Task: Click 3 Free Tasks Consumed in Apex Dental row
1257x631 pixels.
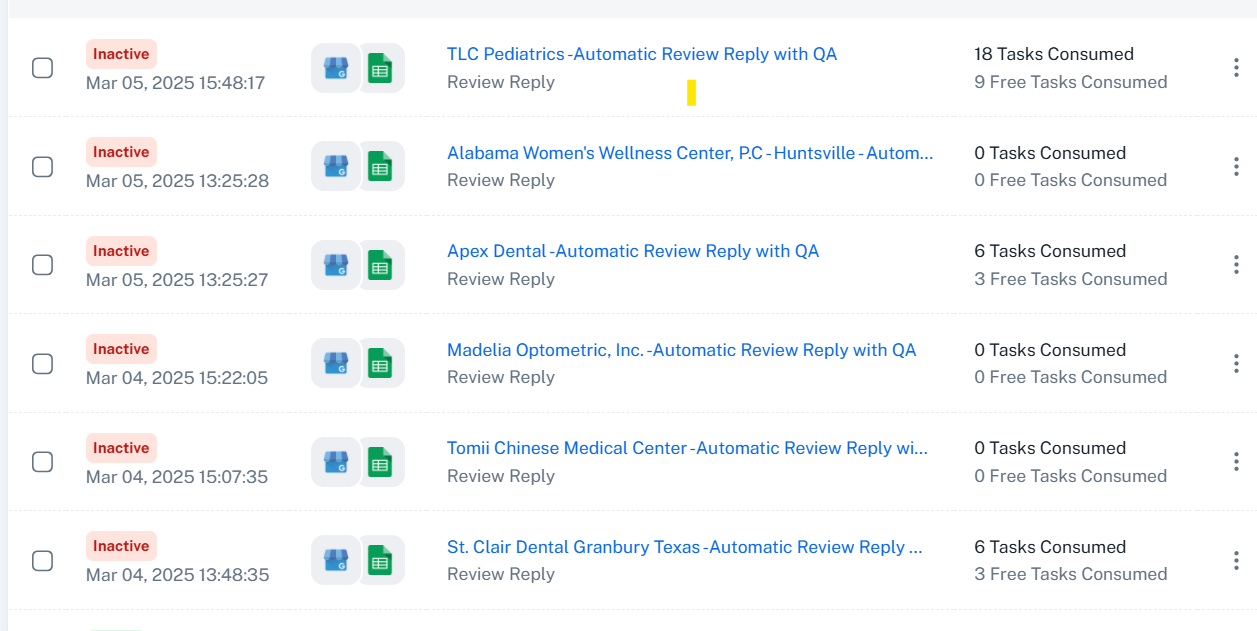Action: click(x=1071, y=279)
